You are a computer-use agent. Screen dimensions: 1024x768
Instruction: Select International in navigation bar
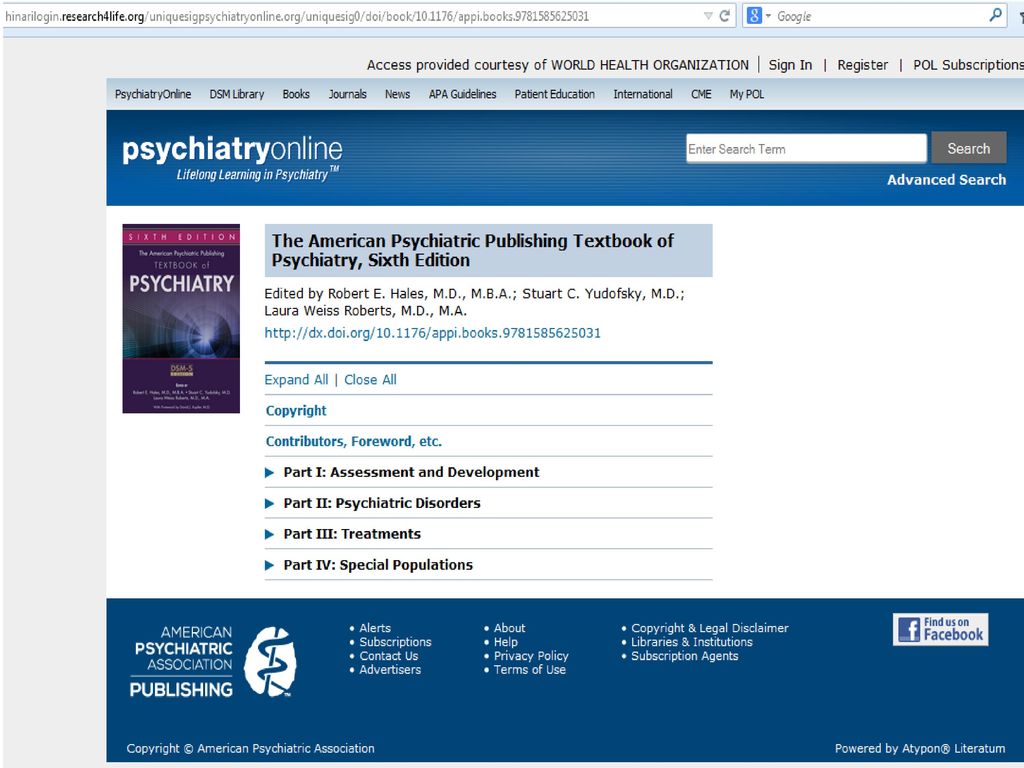tap(643, 94)
